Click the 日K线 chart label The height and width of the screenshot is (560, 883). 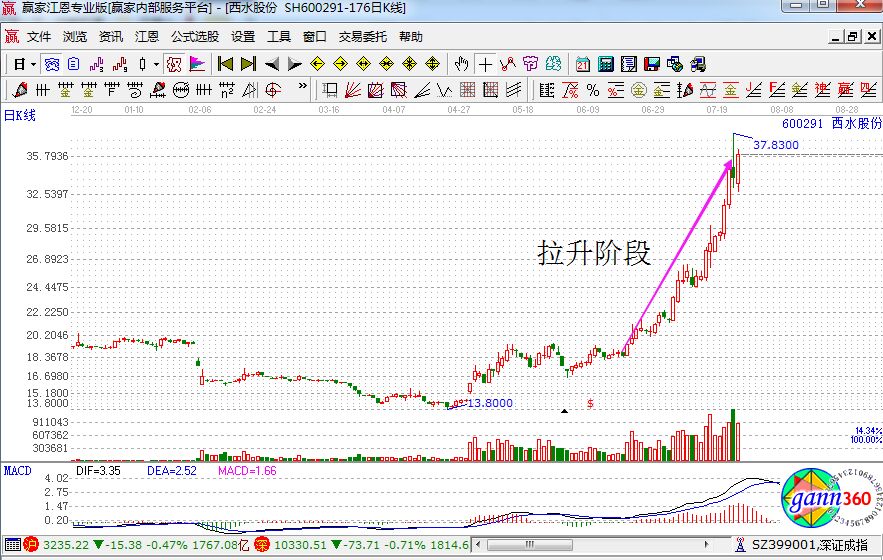[x=19, y=115]
